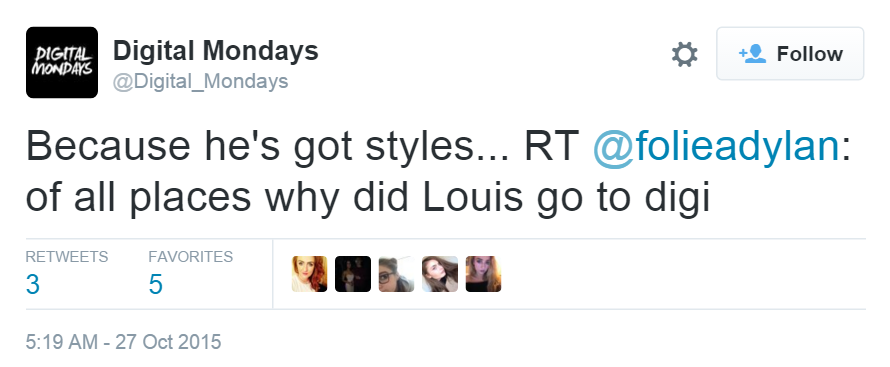This screenshot has height=367, width=890.
Task: Open the red-haired user avatar
Action: coord(309,274)
